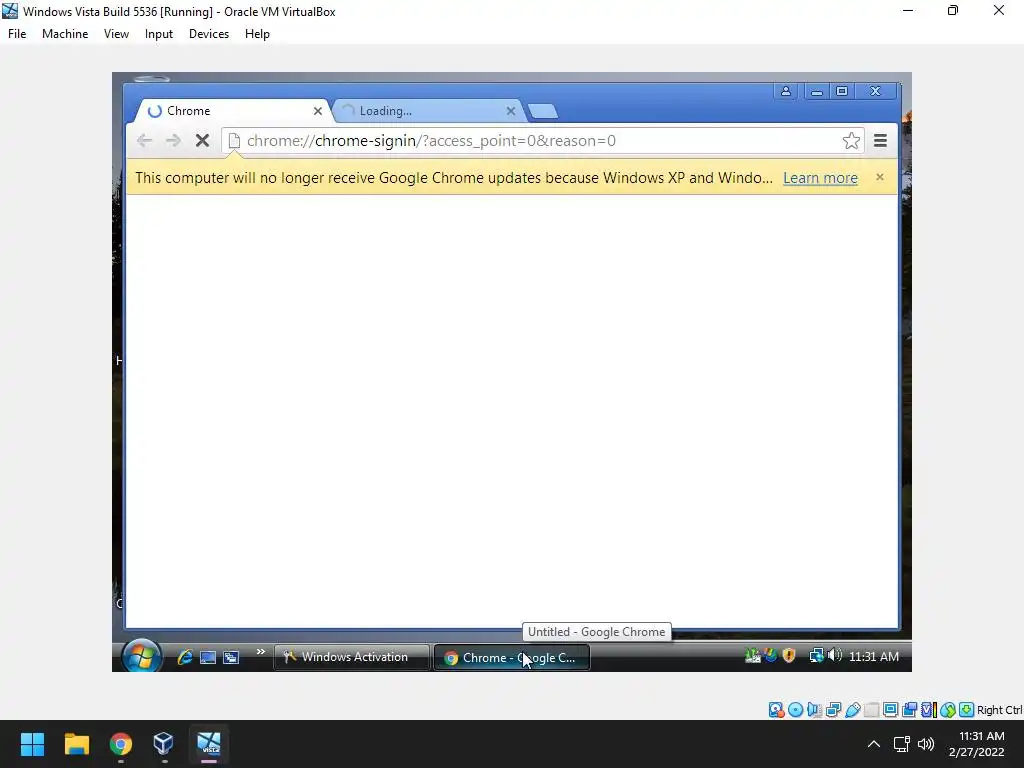Click VirtualBox mouse integration indicator
1024x768 pixels.
pos(948,710)
